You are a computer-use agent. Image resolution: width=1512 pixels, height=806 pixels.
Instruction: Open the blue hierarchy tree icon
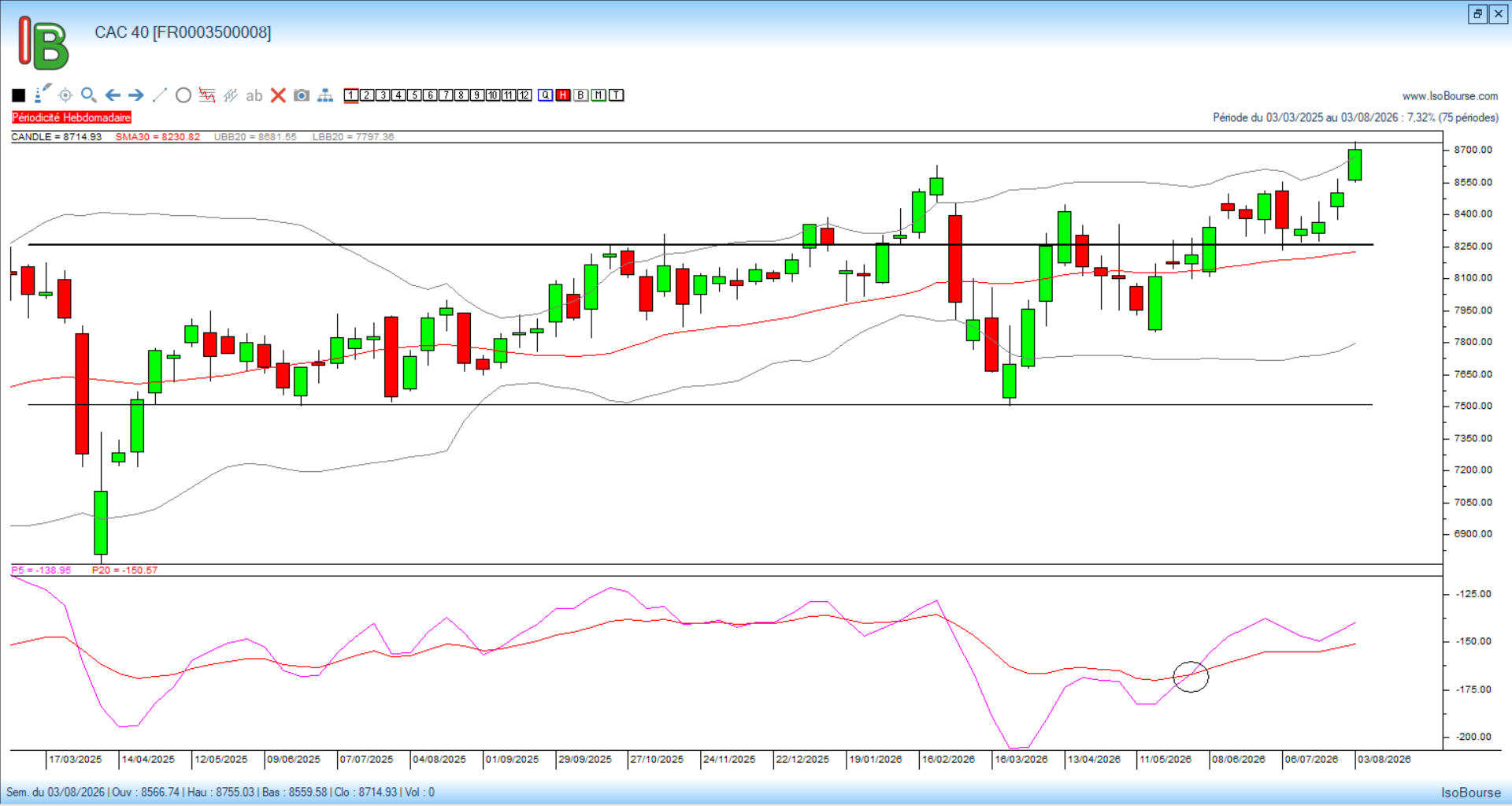(325, 95)
